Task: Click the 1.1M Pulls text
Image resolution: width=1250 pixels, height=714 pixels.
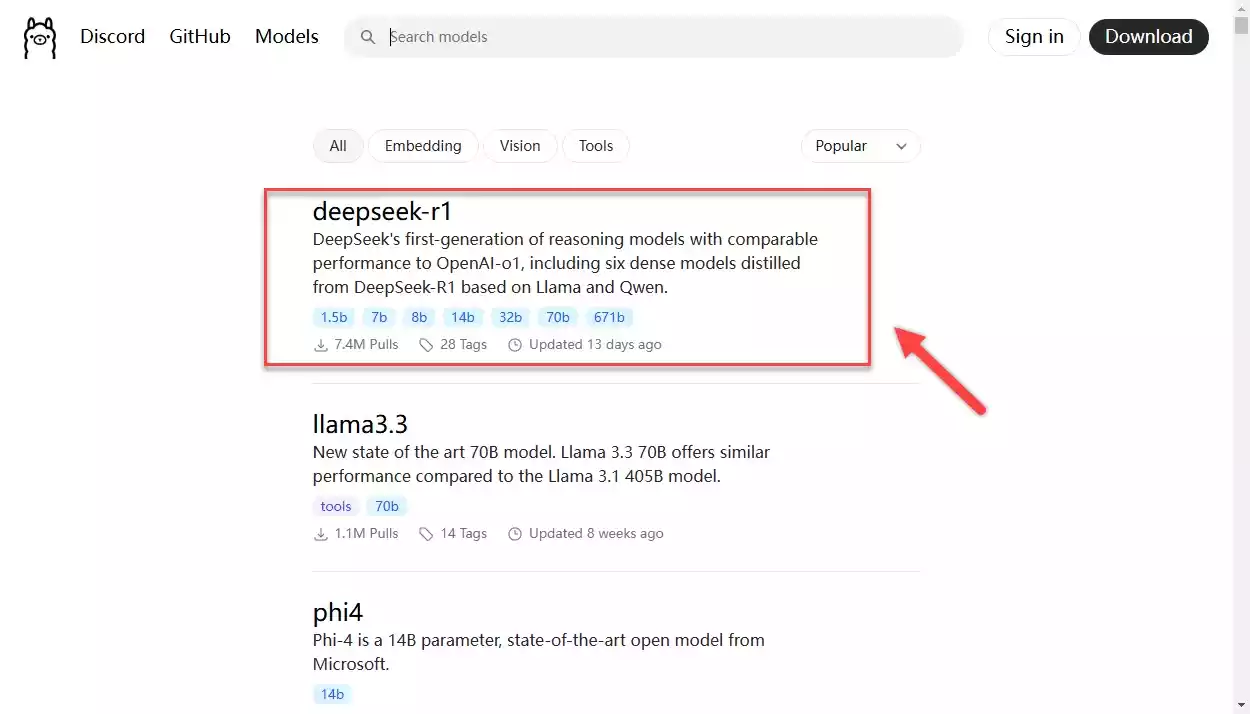Action: click(366, 534)
